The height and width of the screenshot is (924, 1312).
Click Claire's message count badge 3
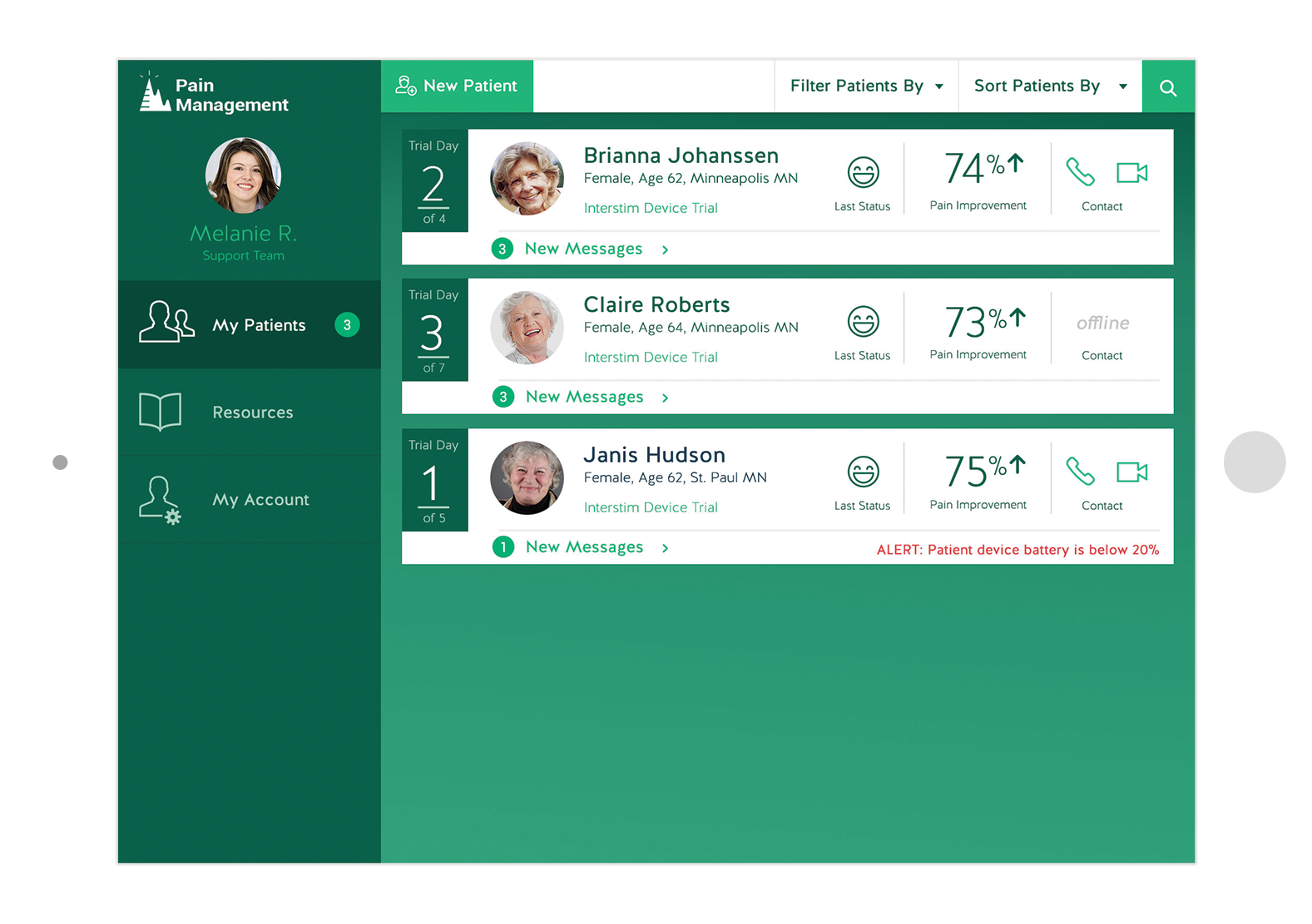pyautogui.click(x=503, y=397)
